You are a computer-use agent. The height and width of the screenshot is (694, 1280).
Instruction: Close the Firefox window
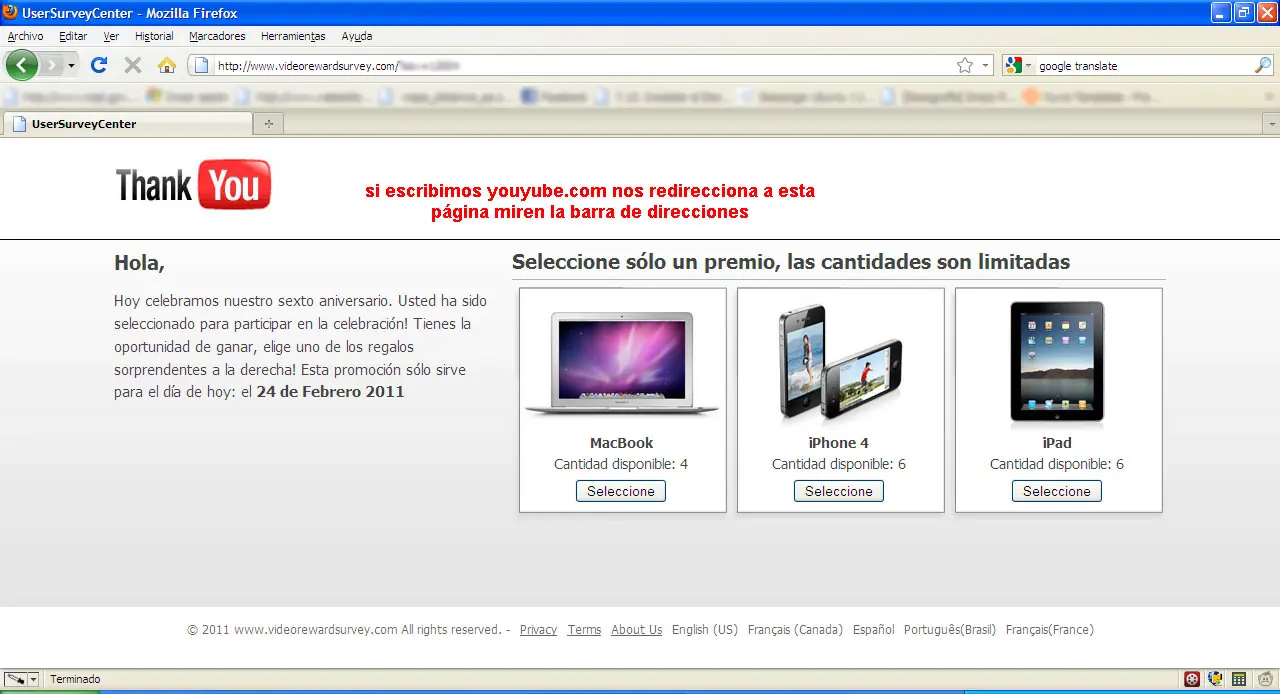(x=1267, y=12)
